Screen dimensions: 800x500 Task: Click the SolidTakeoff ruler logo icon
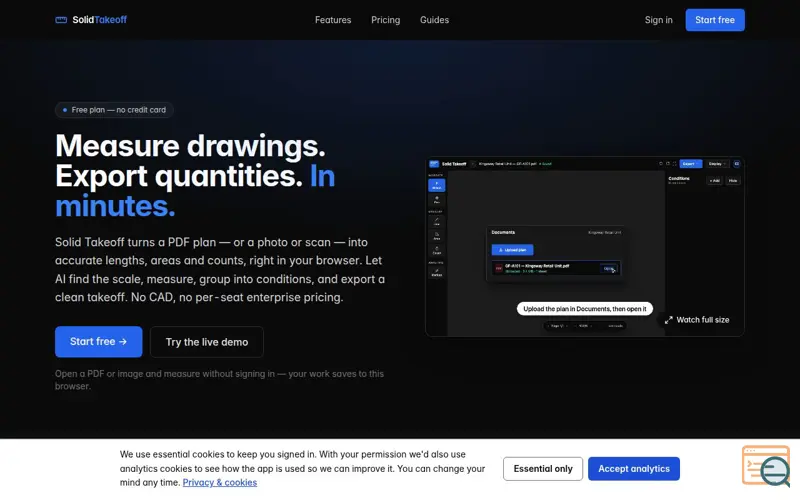pyautogui.click(x=61, y=20)
